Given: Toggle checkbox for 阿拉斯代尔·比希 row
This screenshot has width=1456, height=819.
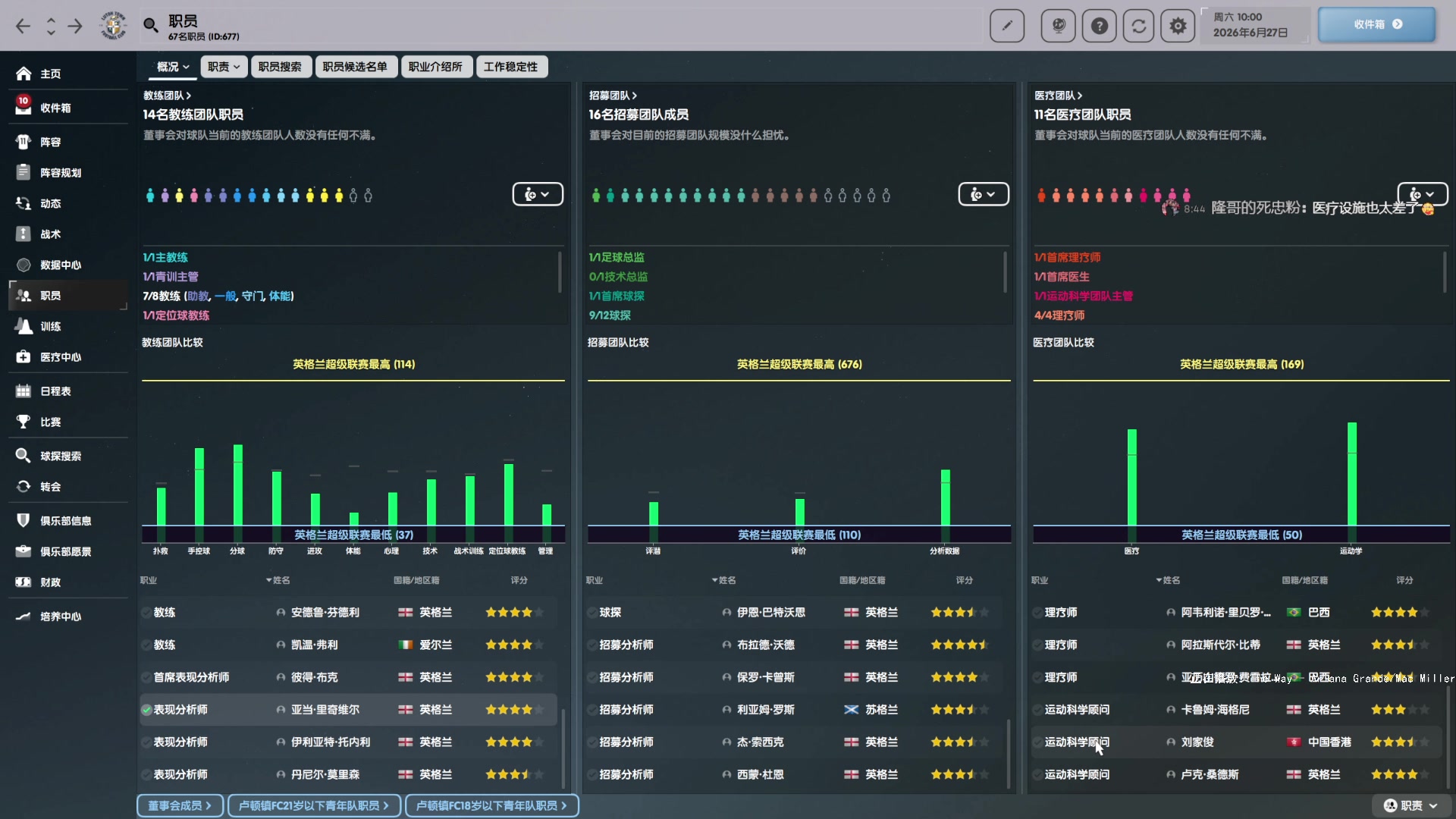Looking at the screenshot, I should pyautogui.click(x=1037, y=645).
